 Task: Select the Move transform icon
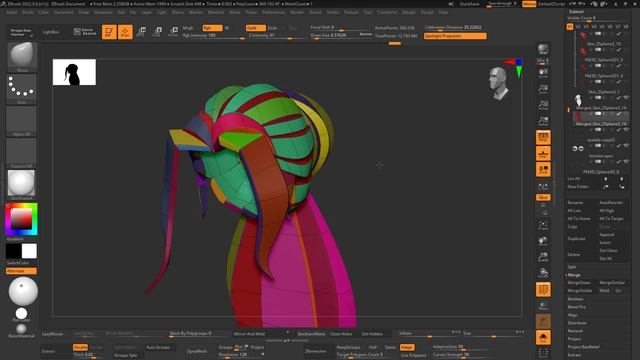point(141,32)
